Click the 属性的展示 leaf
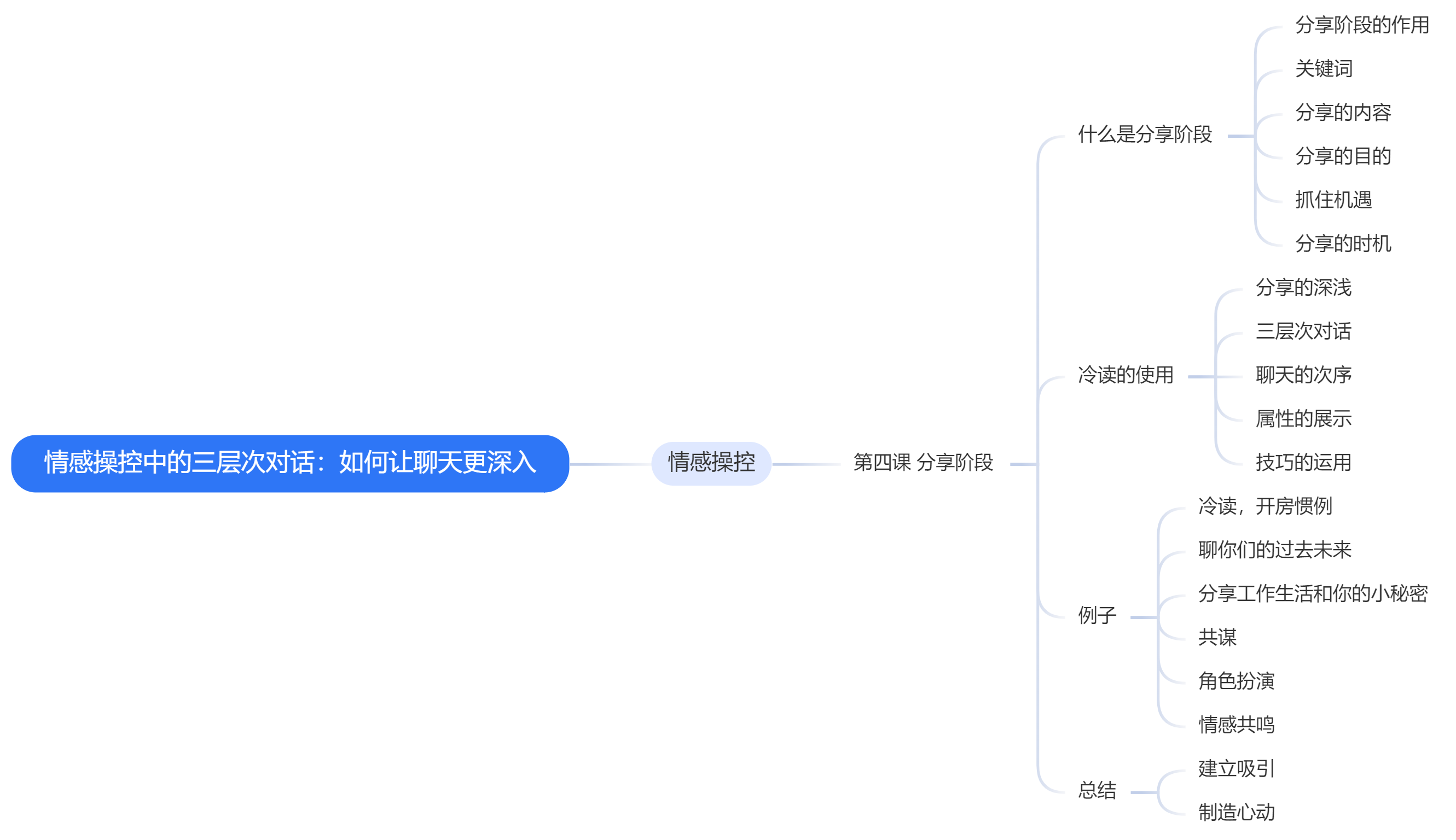The image size is (1456, 840). 1303,419
